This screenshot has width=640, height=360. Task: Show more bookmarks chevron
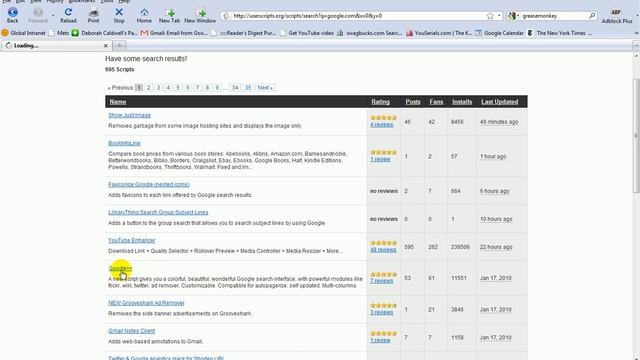636,33
